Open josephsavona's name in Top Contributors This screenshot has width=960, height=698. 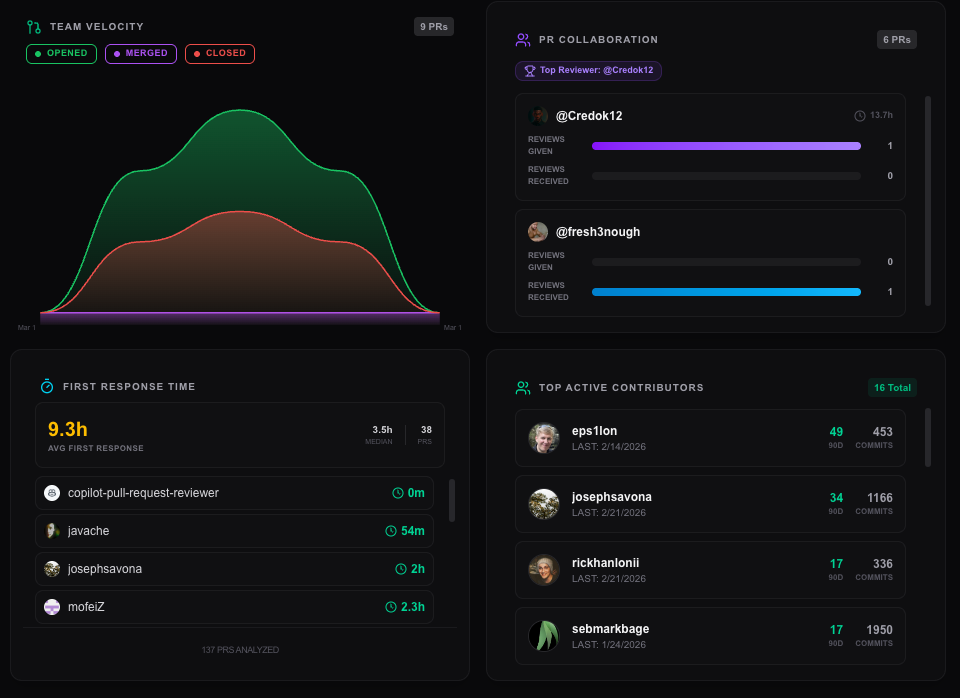point(612,497)
